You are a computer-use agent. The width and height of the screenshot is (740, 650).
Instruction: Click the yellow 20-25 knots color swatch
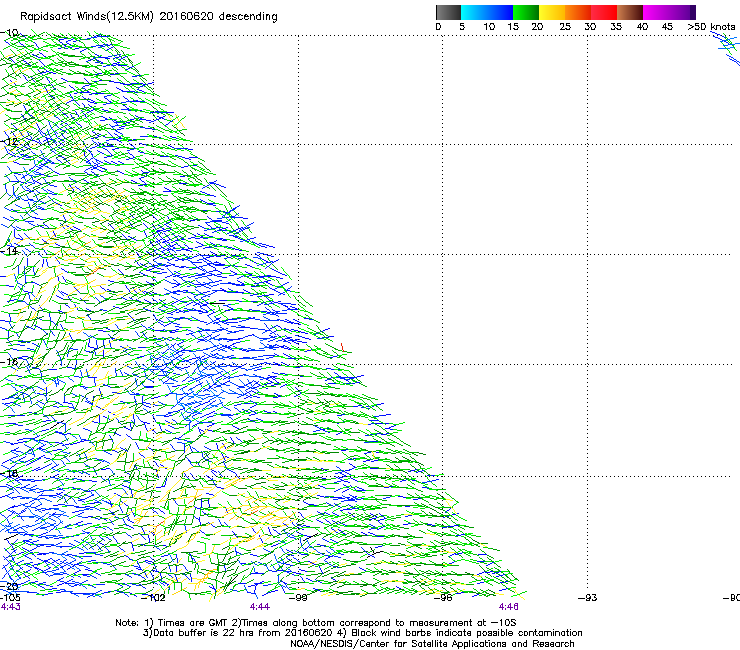point(552,12)
